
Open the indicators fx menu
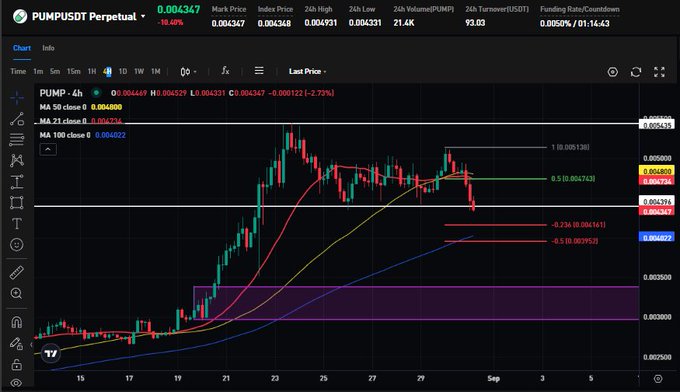point(225,71)
